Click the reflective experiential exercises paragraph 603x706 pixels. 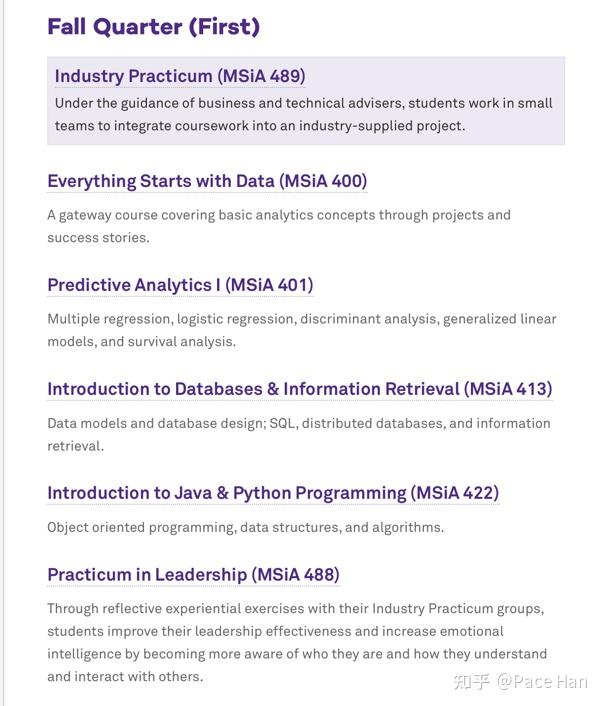(297, 643)
